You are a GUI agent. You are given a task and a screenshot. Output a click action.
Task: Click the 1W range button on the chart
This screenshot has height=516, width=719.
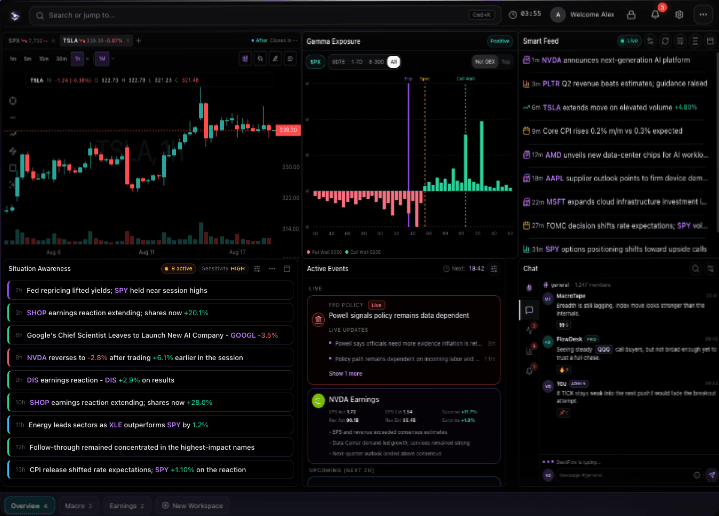click(102, 59)
